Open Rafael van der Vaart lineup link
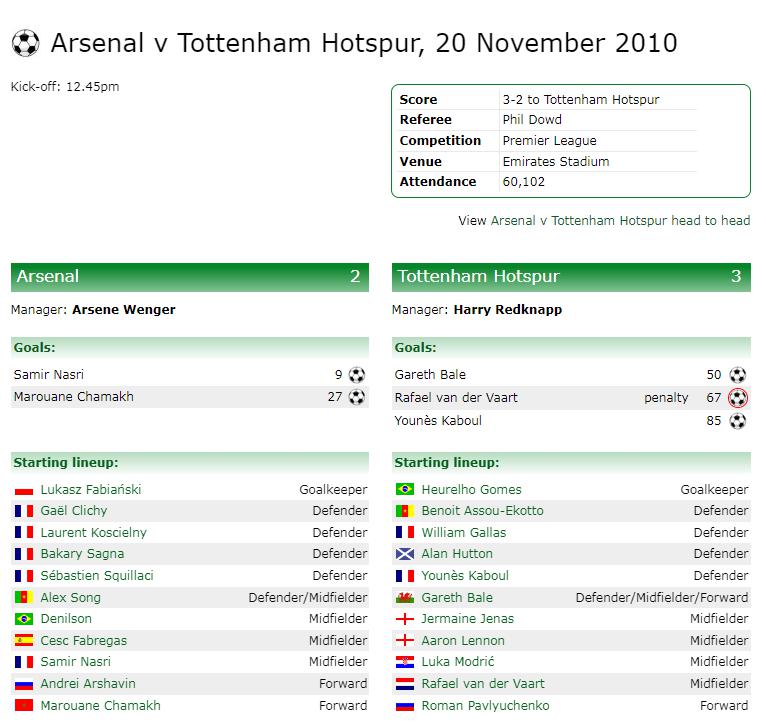766x728 pixels. pos(483,683)
